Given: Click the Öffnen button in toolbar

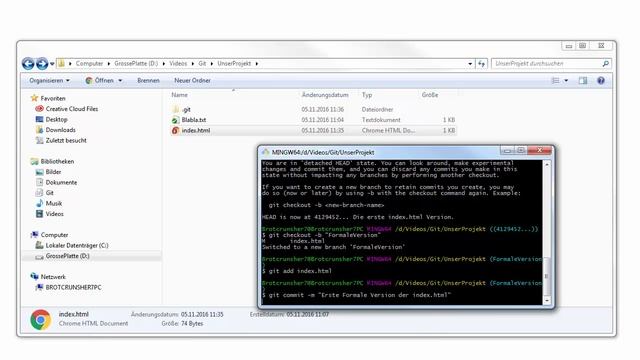Looking at the screenshot, I should tap(100, 80).
